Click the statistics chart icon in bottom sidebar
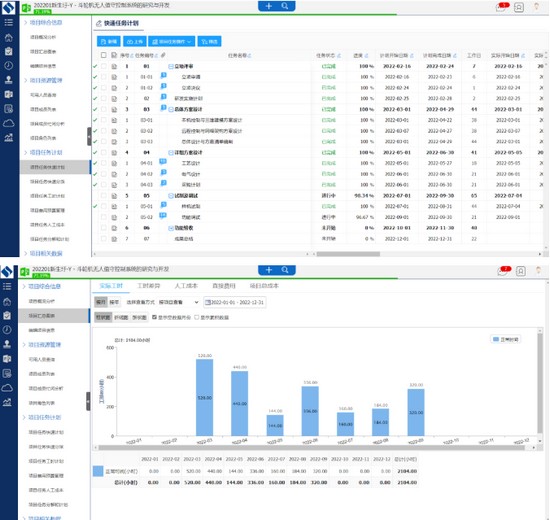 tap(7, 402)
